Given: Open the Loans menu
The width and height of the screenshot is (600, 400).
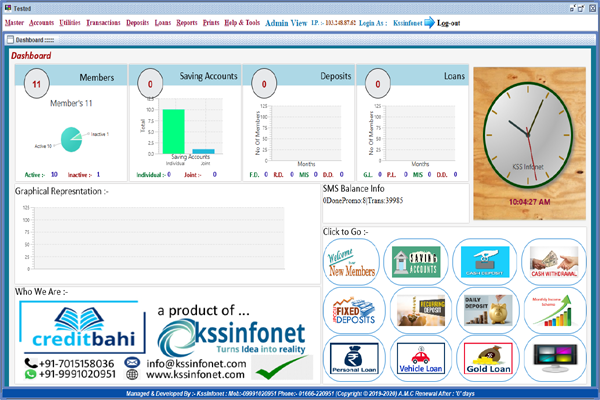Looking at the screenshot, I should pyautogui.click(x=163, y=23).
